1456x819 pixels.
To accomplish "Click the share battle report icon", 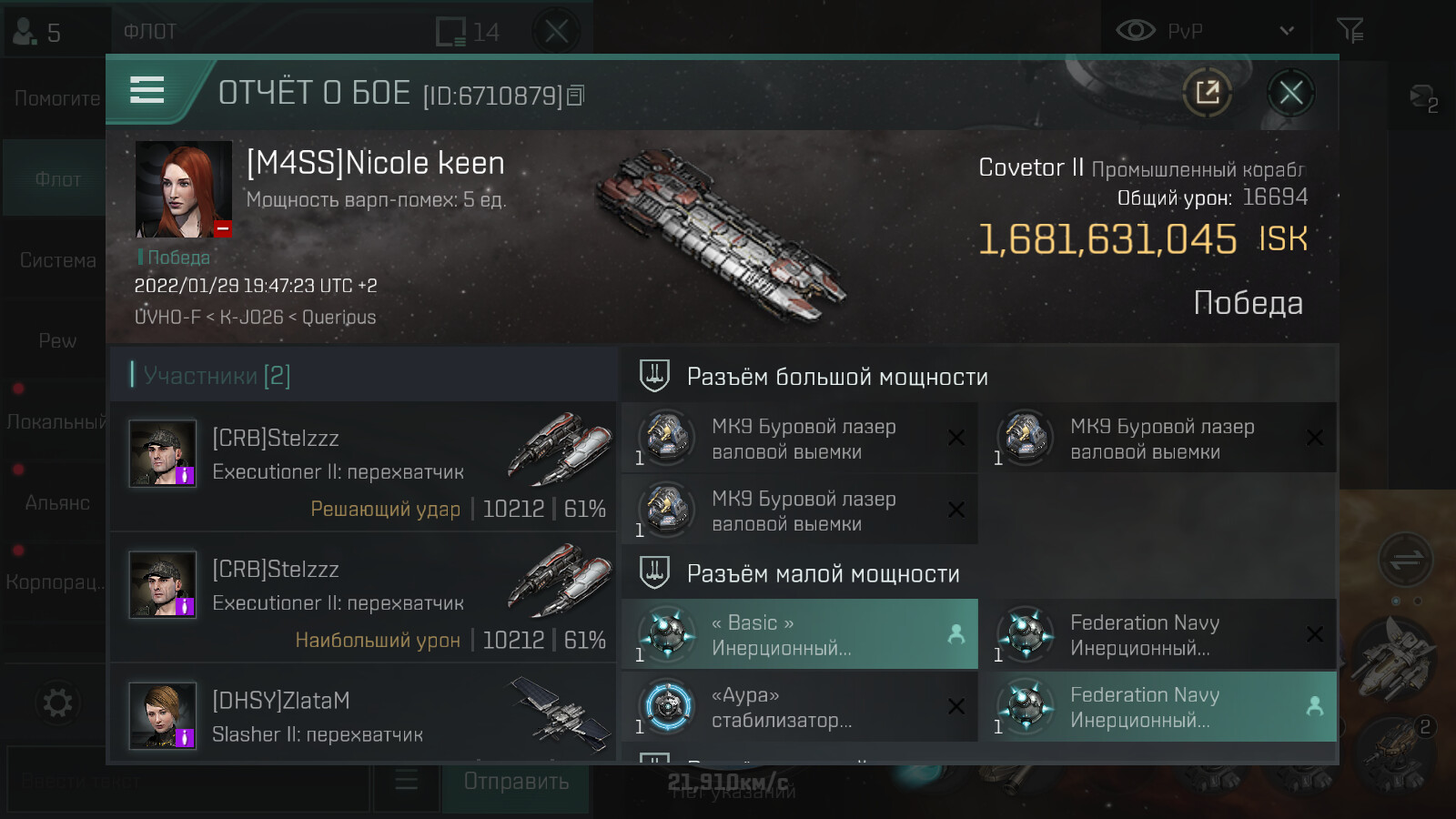I will (1208, 92).
